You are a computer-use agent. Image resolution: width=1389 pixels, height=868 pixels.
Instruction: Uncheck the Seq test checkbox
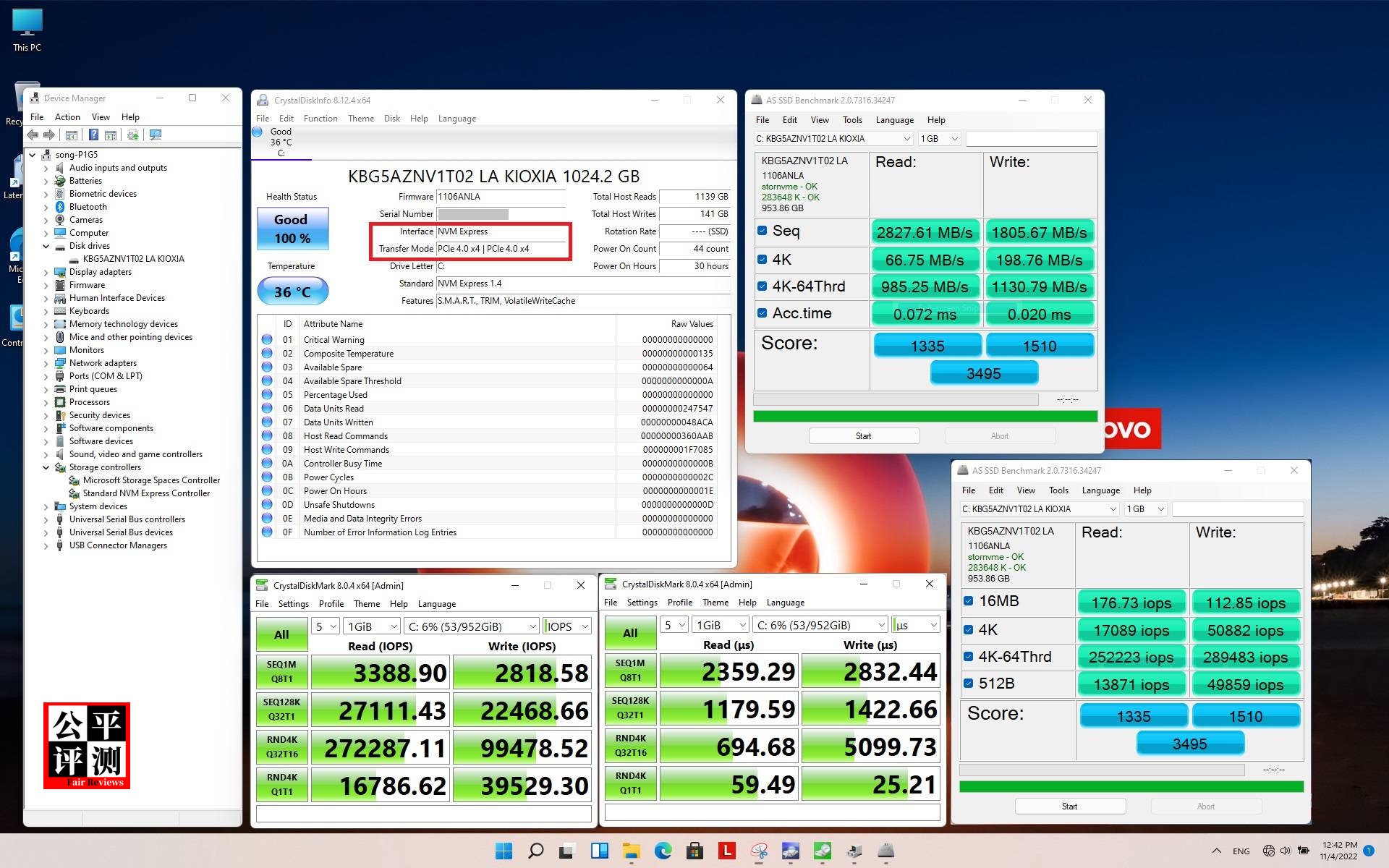pyautogui.click(x=762, y=231)
